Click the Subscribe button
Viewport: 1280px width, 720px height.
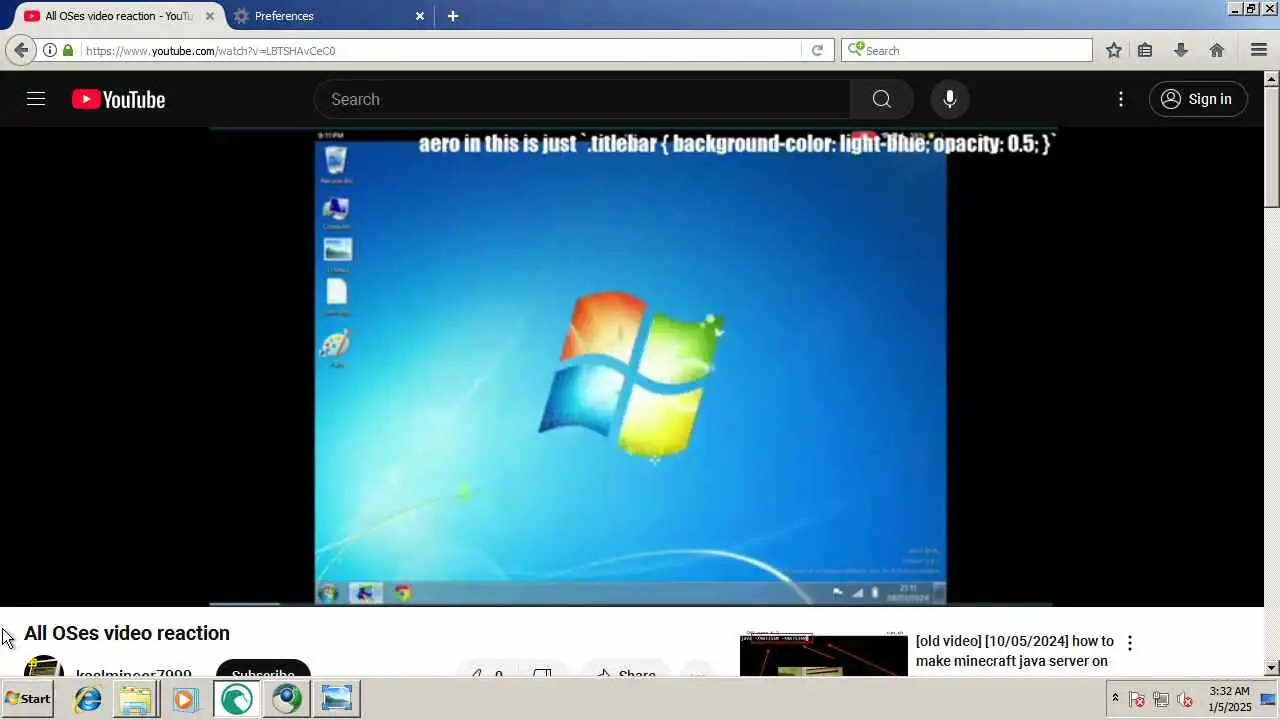(x=263, y=668)
